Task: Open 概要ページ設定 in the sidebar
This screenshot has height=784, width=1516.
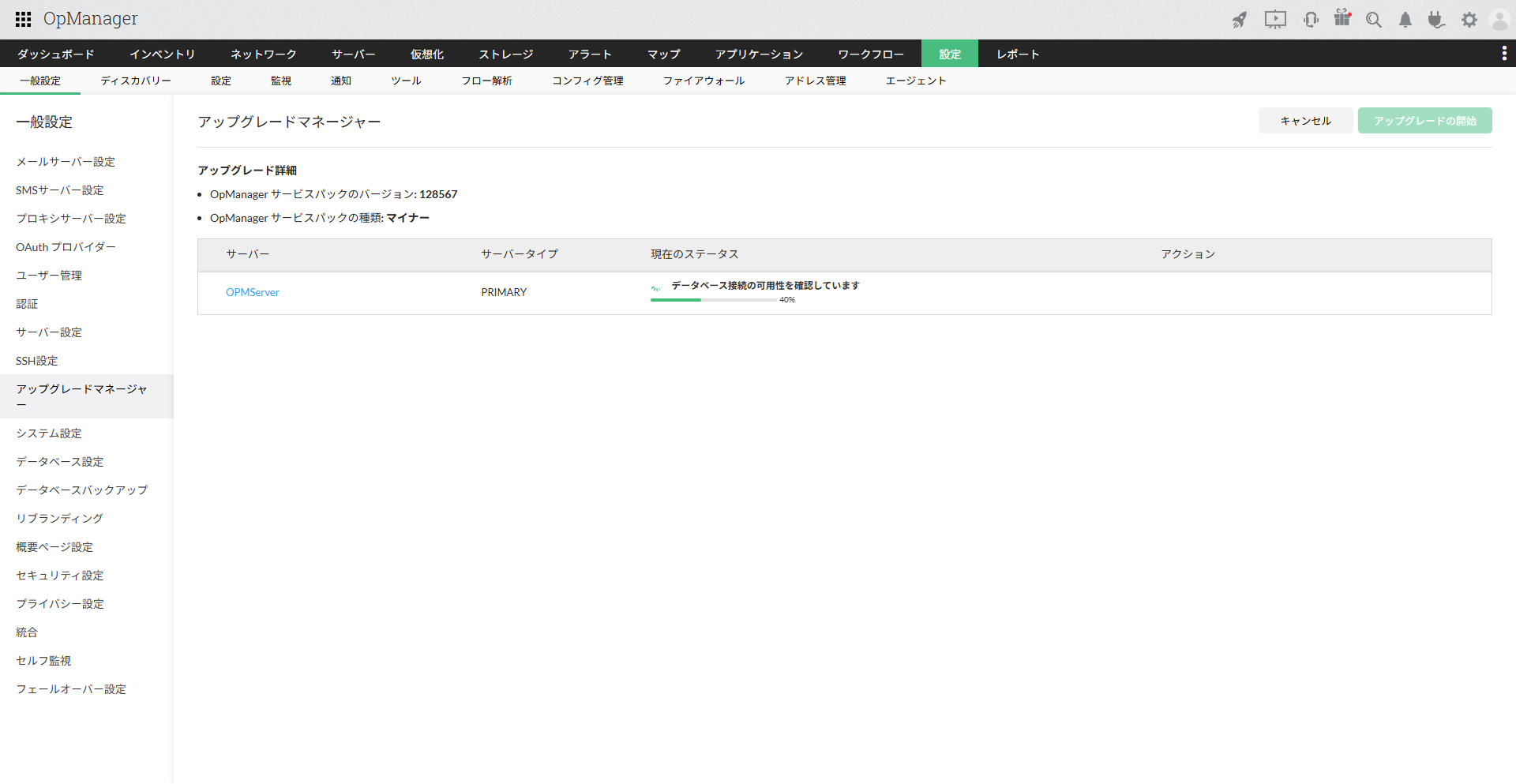Action: [x=87, y=547]
